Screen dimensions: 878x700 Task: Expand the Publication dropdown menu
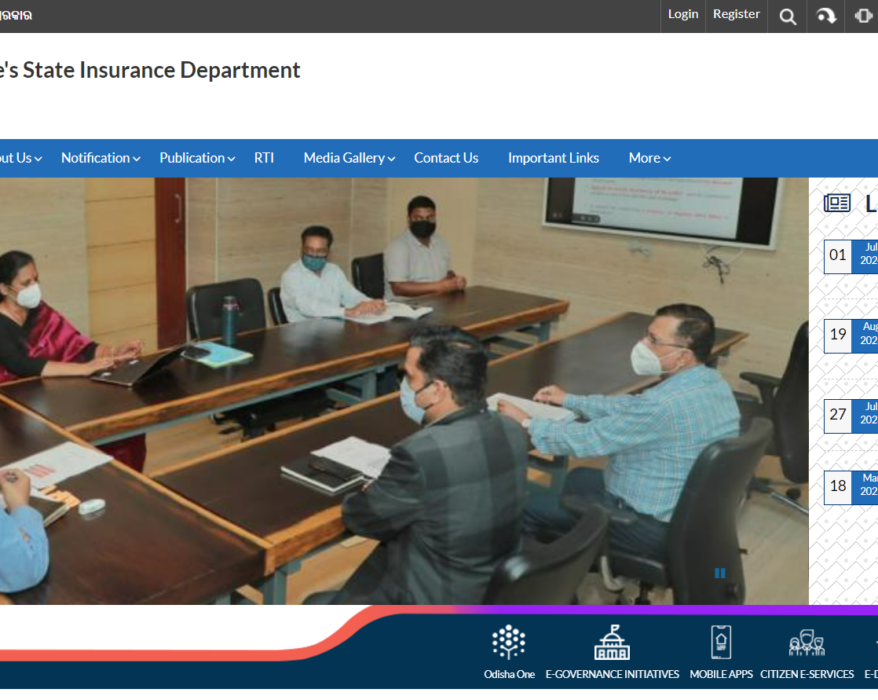click(197, 158)
